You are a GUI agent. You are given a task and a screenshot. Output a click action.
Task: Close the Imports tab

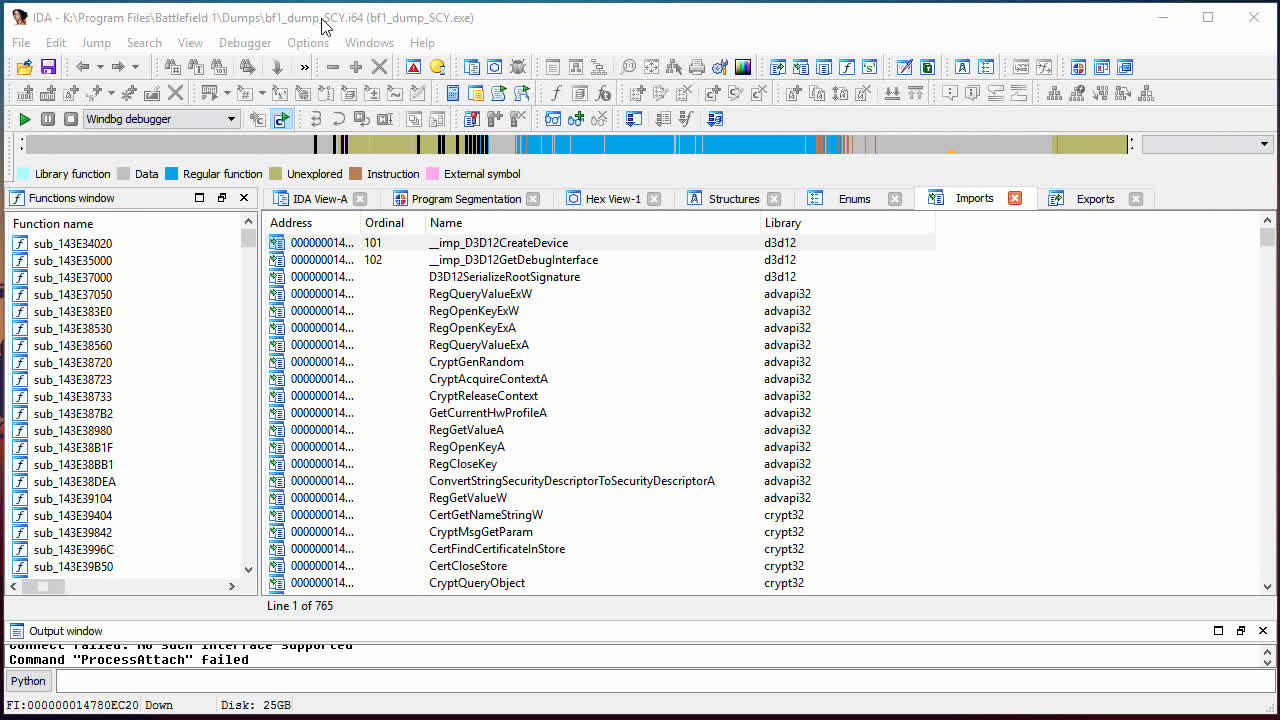[1015, 198]
